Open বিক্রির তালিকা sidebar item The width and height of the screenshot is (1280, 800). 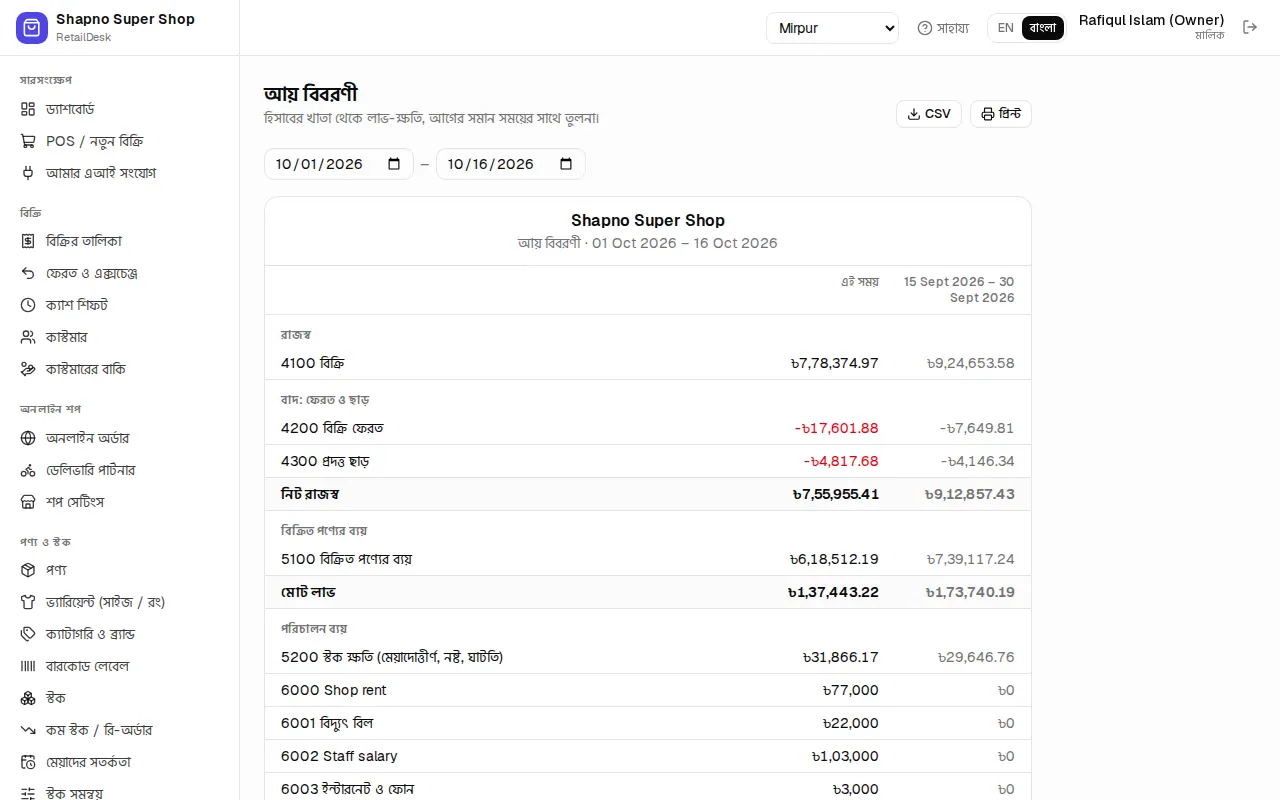pos(120,241)
